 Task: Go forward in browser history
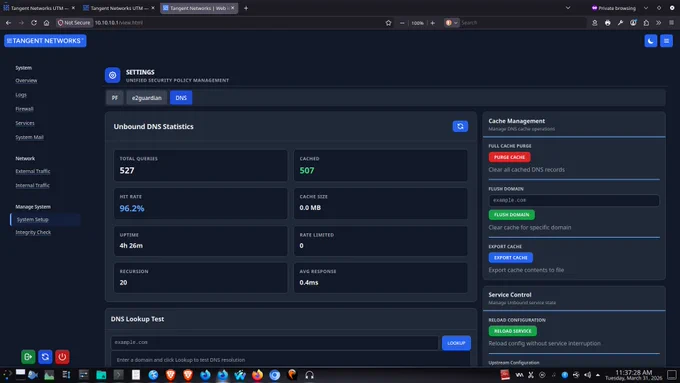[x=21, y=23]
